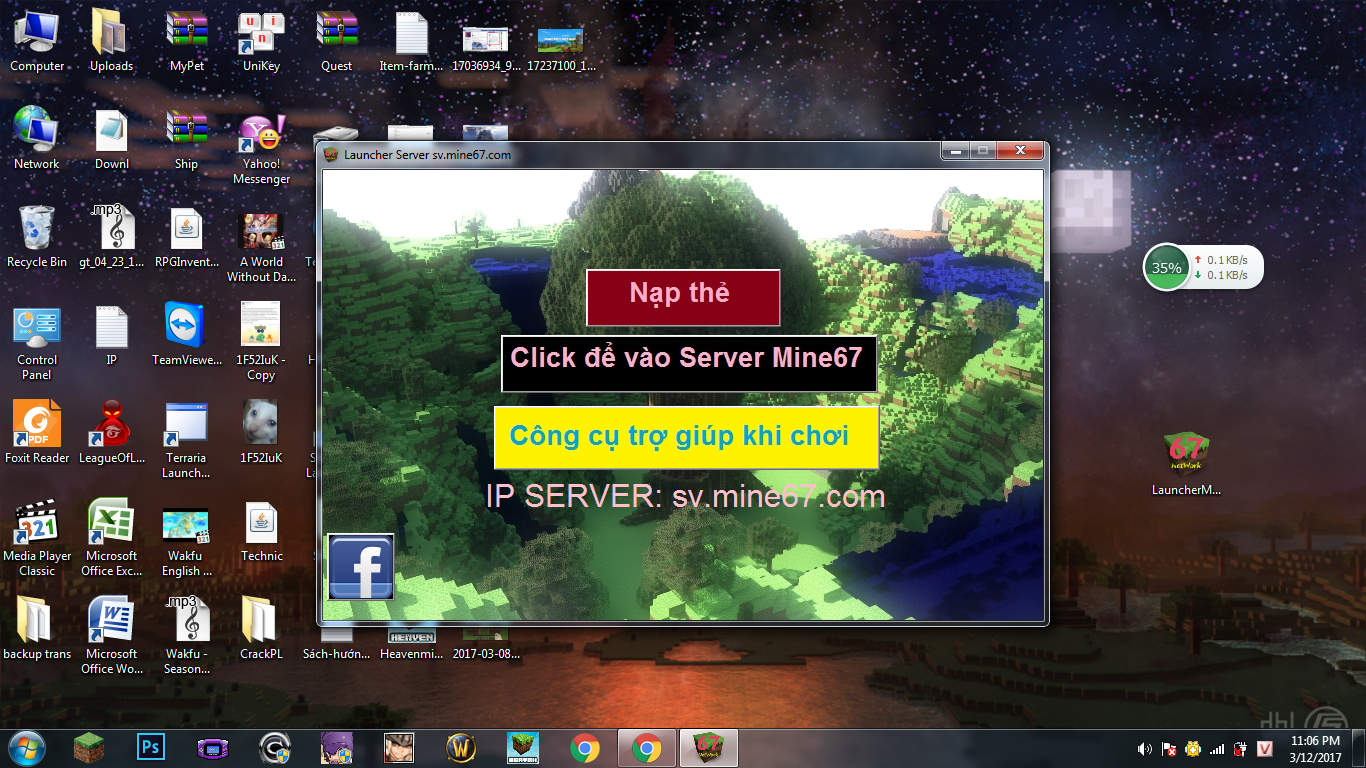Click the "Sách-hướn..." desktop file label

336,654
